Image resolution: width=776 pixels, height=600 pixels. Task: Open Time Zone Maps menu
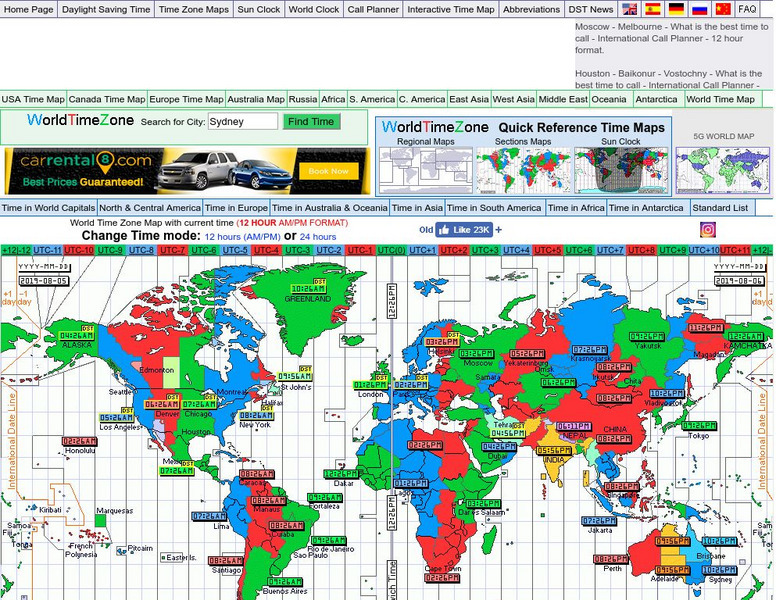click(x=194, y=9)
